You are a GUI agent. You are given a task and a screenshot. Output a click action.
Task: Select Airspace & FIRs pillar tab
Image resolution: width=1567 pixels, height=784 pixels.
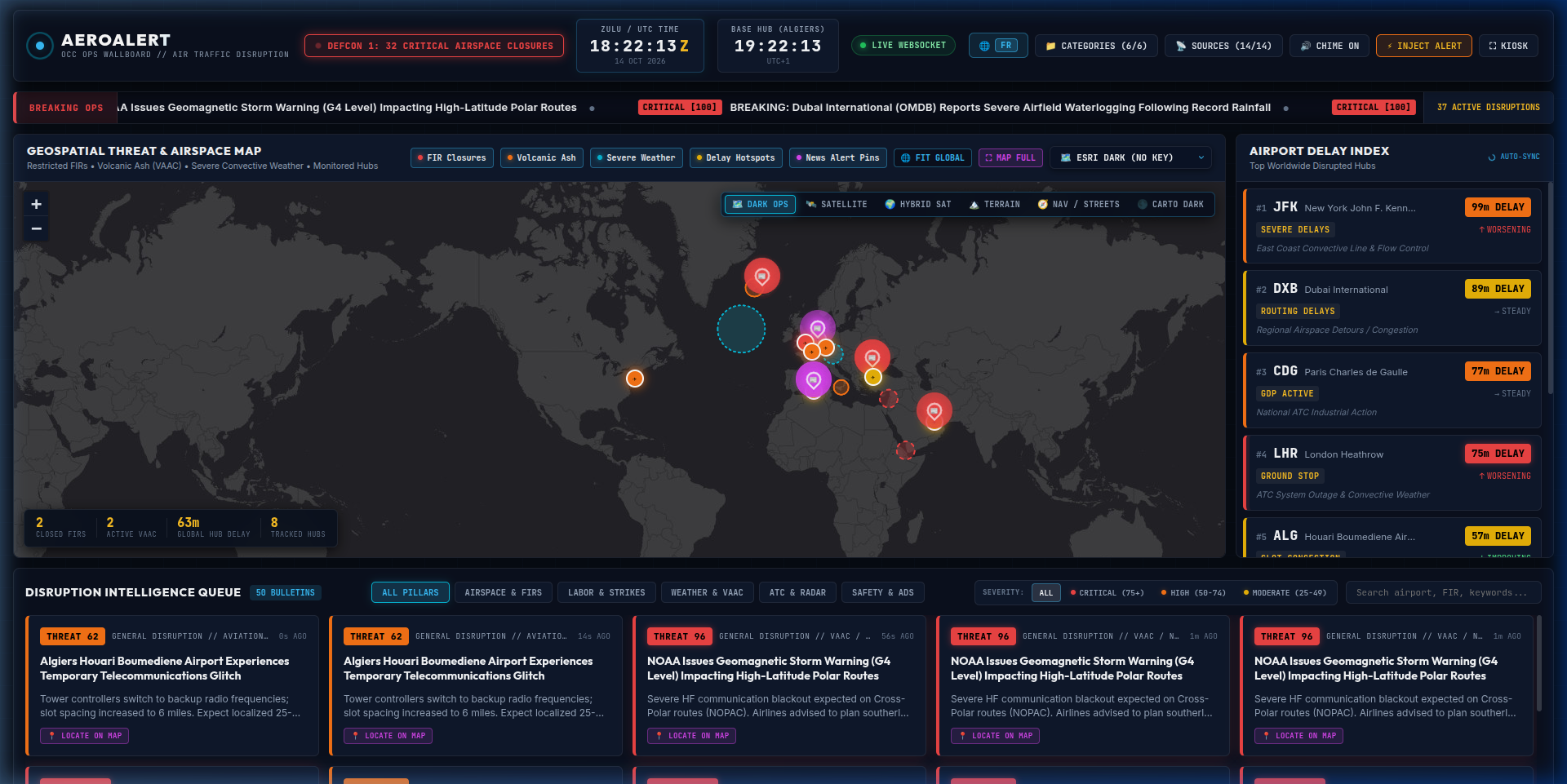coord(504,593)
